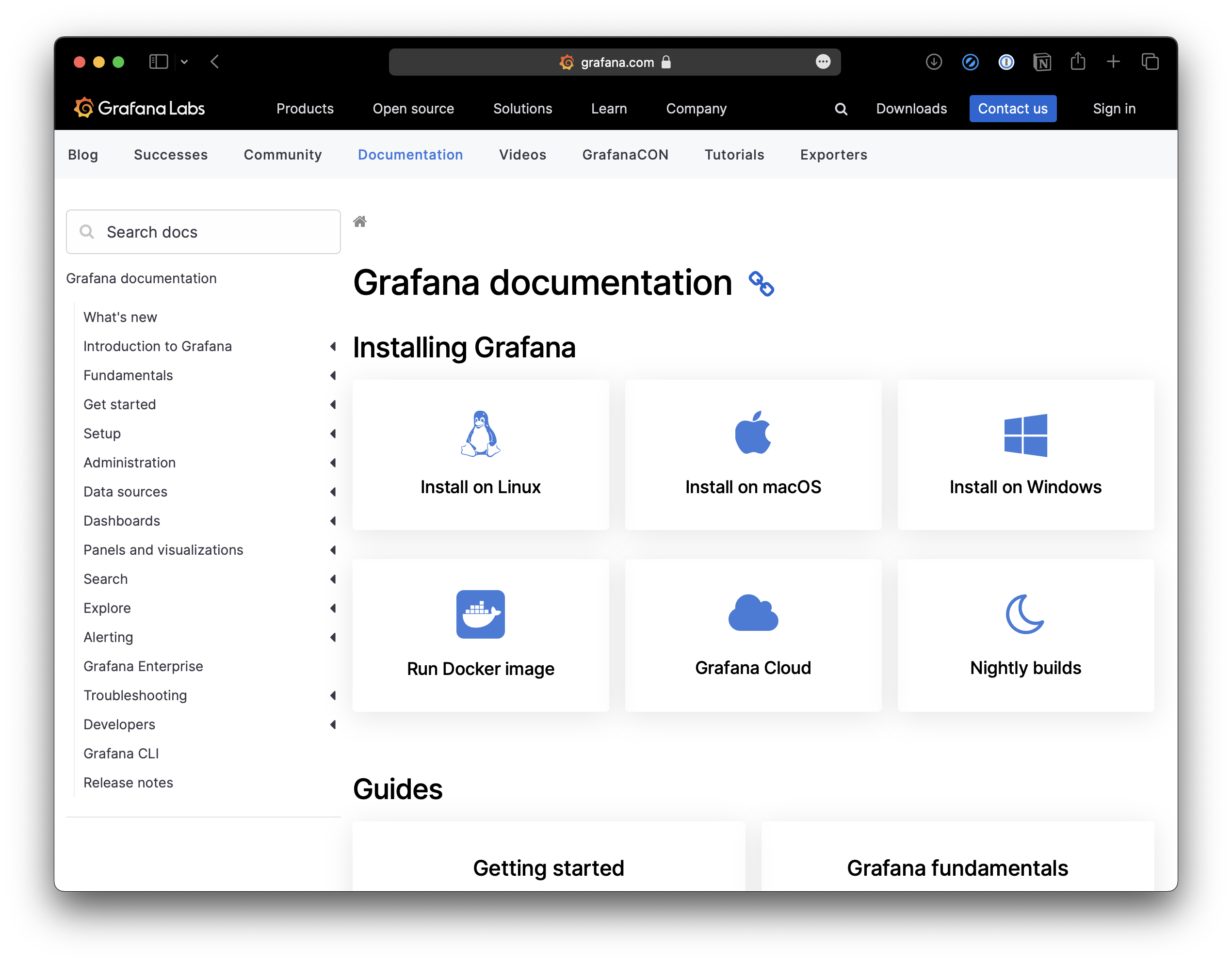Image resolution: width=1232 pixels, height=963 pixels.
Task: Click the browser tab sidebar toggle
Action: (159, 62)
